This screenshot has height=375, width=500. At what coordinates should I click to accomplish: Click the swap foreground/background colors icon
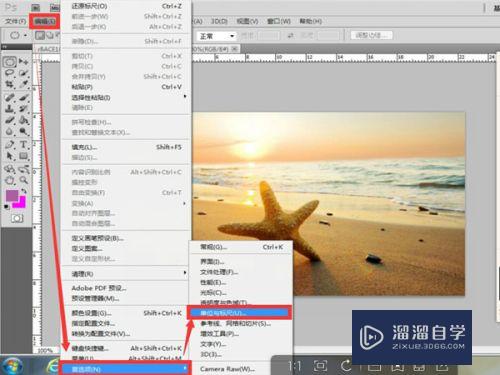24,191
